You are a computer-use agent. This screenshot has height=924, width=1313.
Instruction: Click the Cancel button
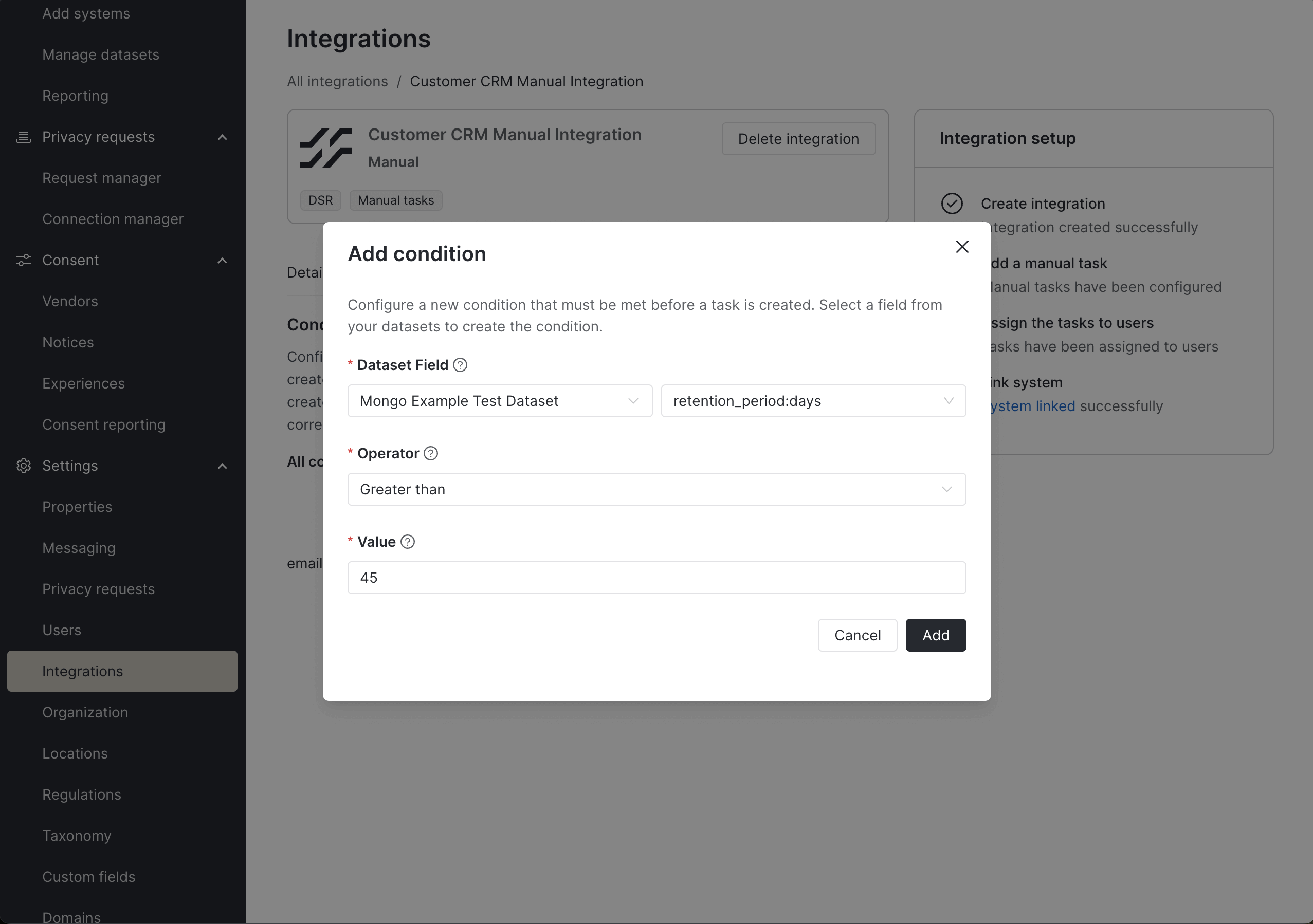pyautogui.click(x=856, y=635)
